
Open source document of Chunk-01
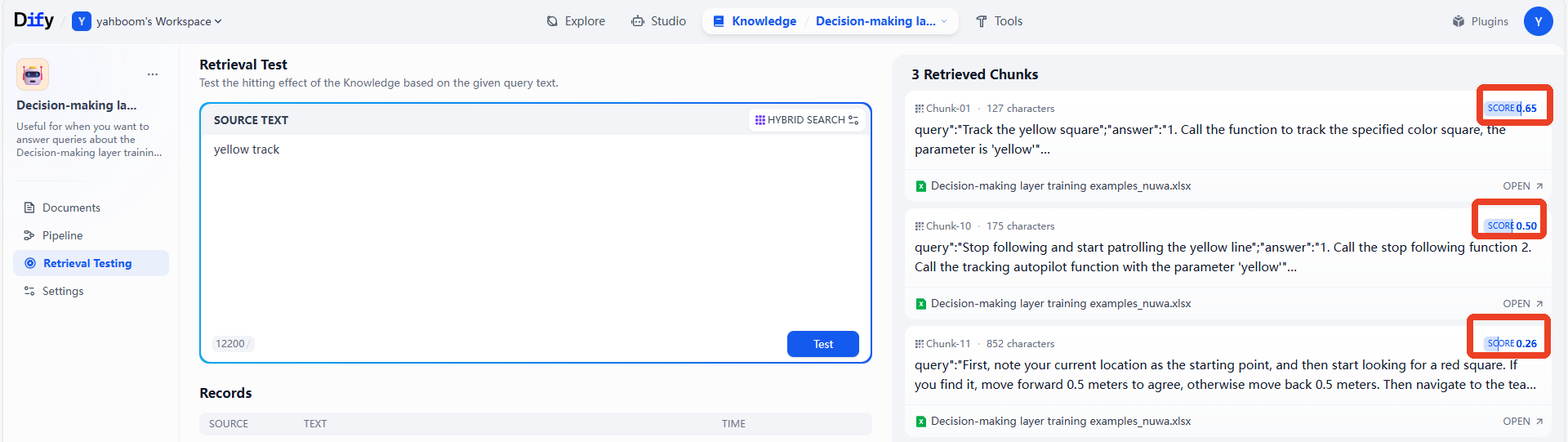1522,186
